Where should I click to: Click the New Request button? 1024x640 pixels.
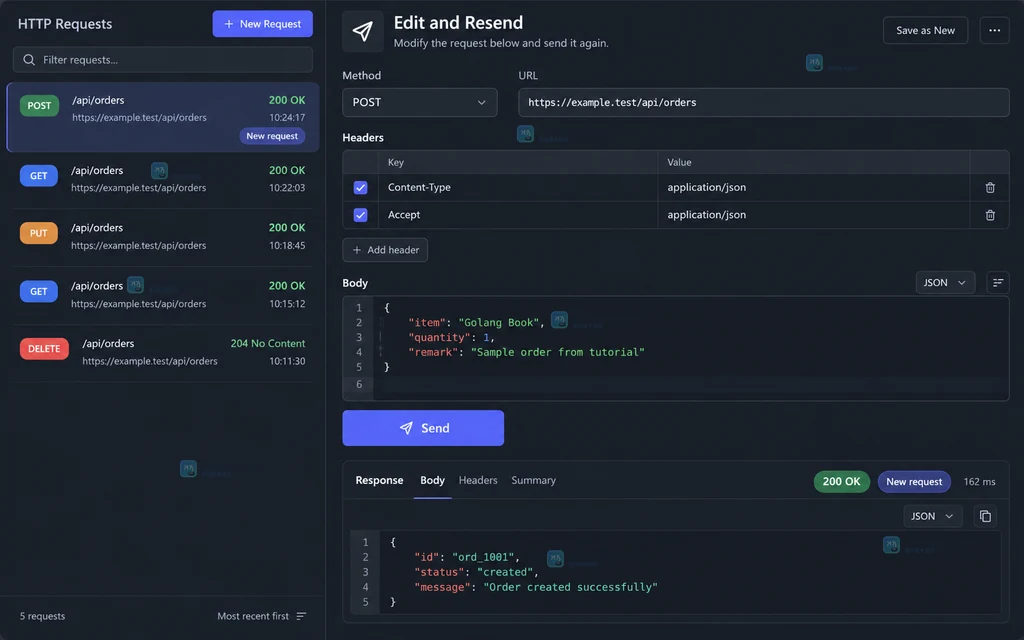[x=263, y=24]
